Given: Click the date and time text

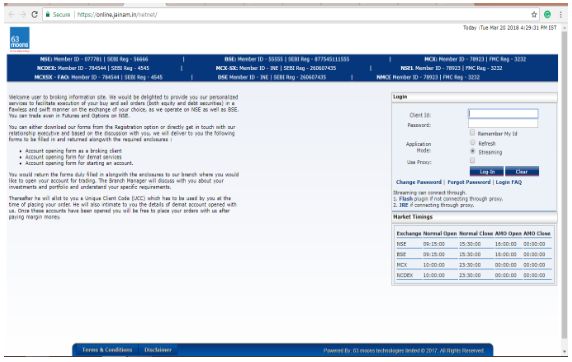Looking at the screenshot, I should click(510, 28).
